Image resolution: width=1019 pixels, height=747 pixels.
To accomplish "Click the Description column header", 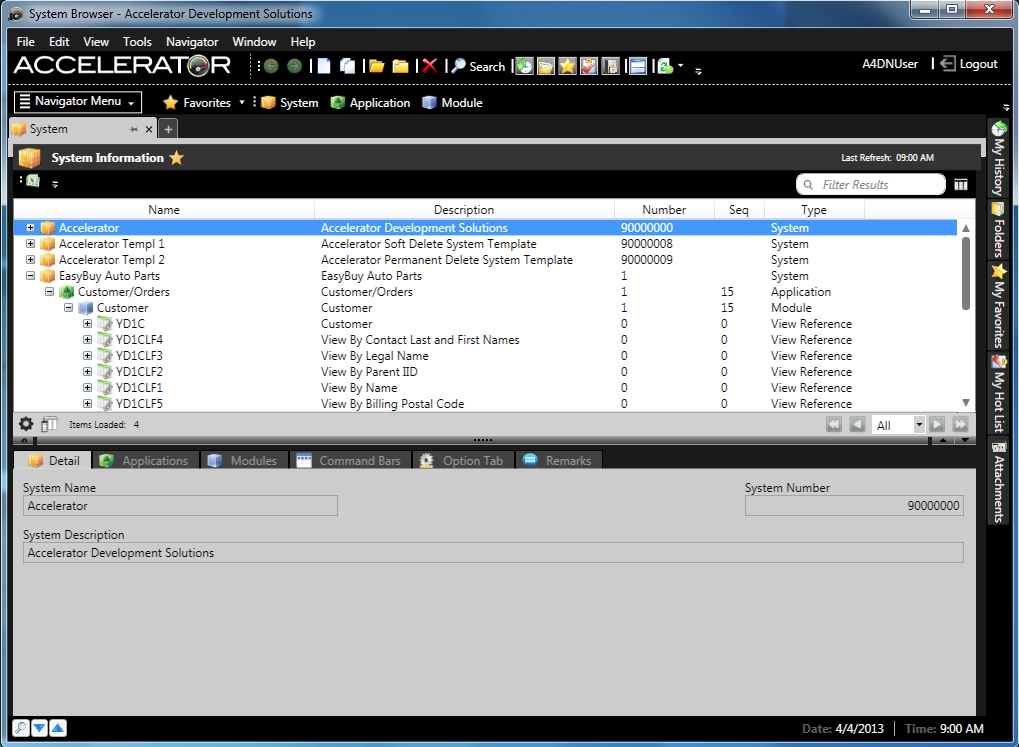I will pos(464,210).
